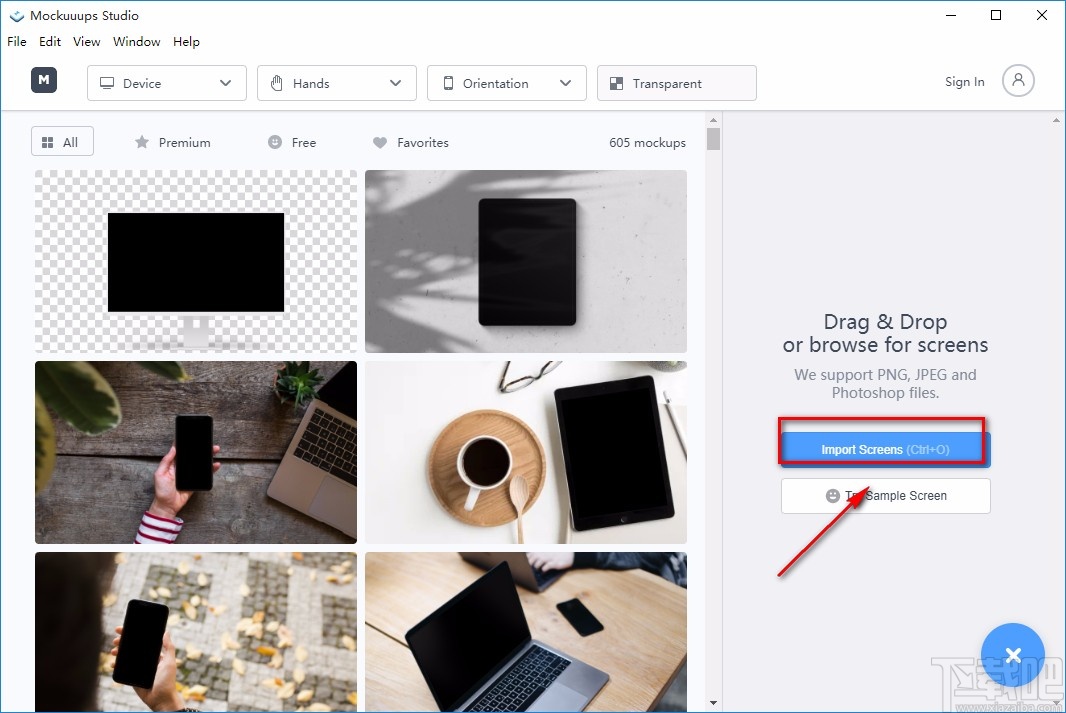This screenshot has width=1066, height=713.
Task: Click the Transparent checkerboard icon
Action: [616, 83]
